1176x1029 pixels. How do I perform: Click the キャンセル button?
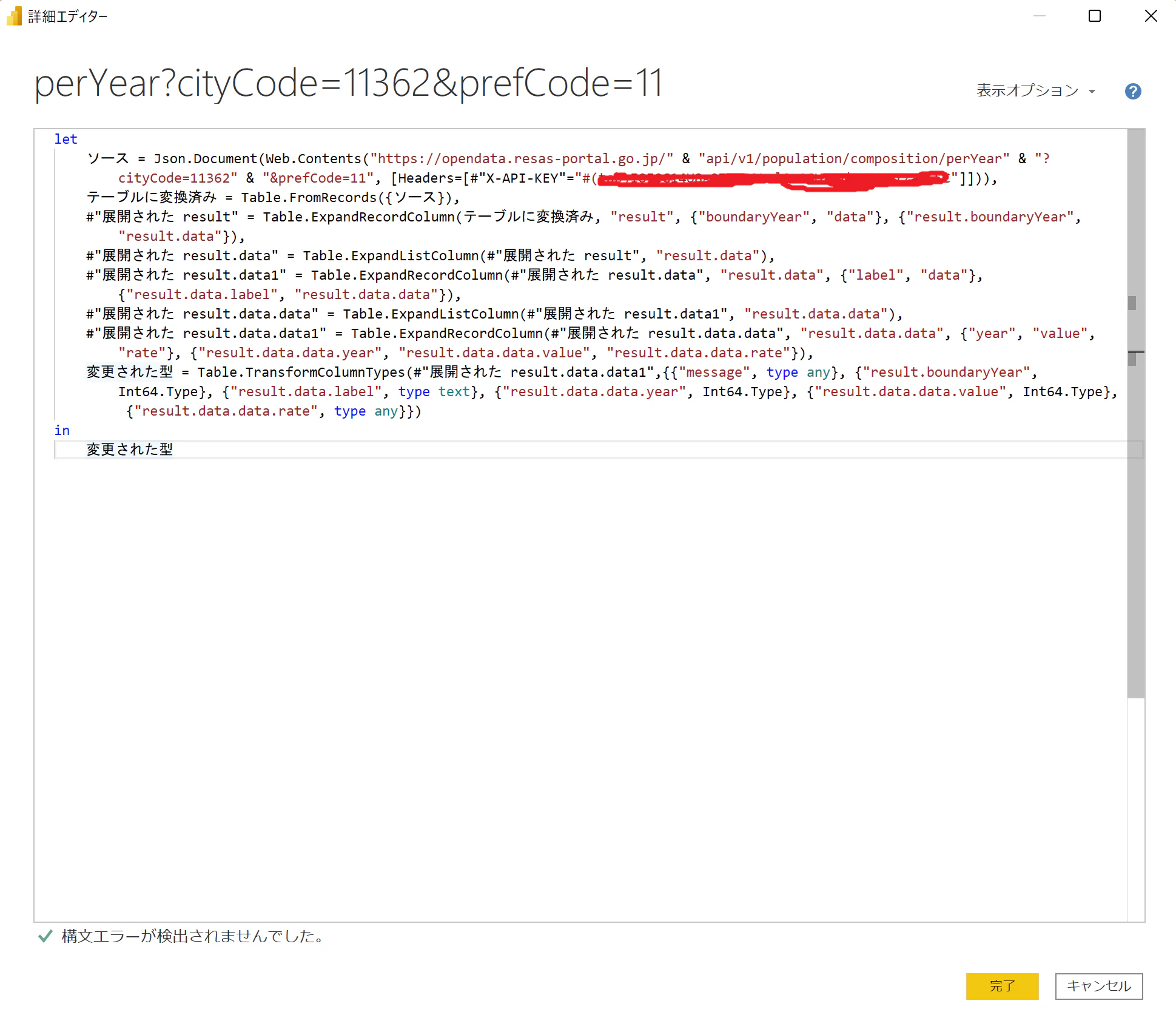tap(1098, 986)
